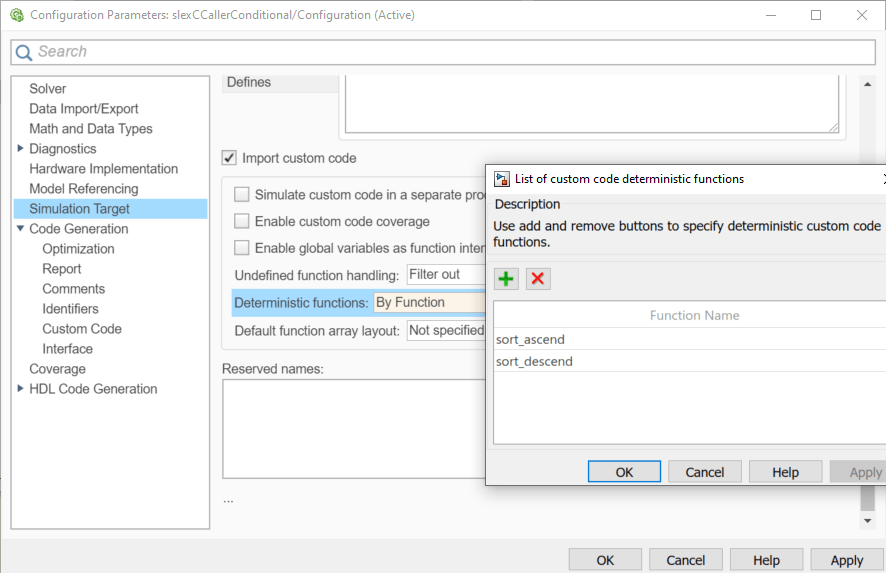Viewport: 886px width, 573px height.
Task: Click the Function Name column header
Action: pyautogui.click(x=689, y=315)
